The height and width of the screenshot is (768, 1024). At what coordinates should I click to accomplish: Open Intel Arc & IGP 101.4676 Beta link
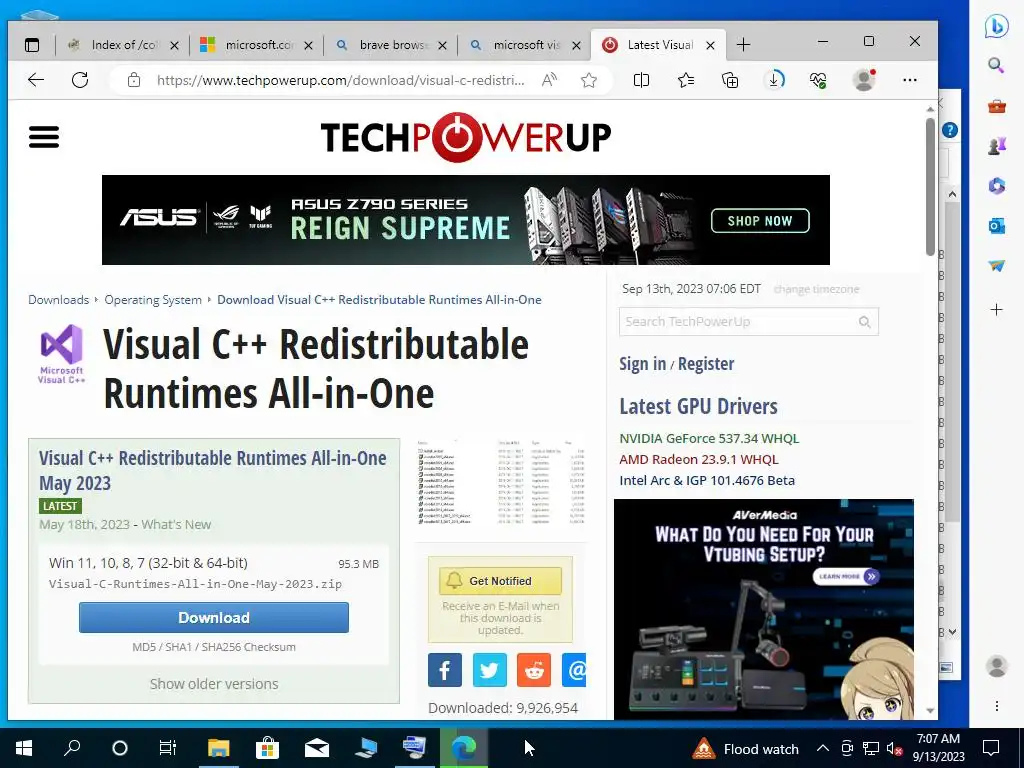707,480
